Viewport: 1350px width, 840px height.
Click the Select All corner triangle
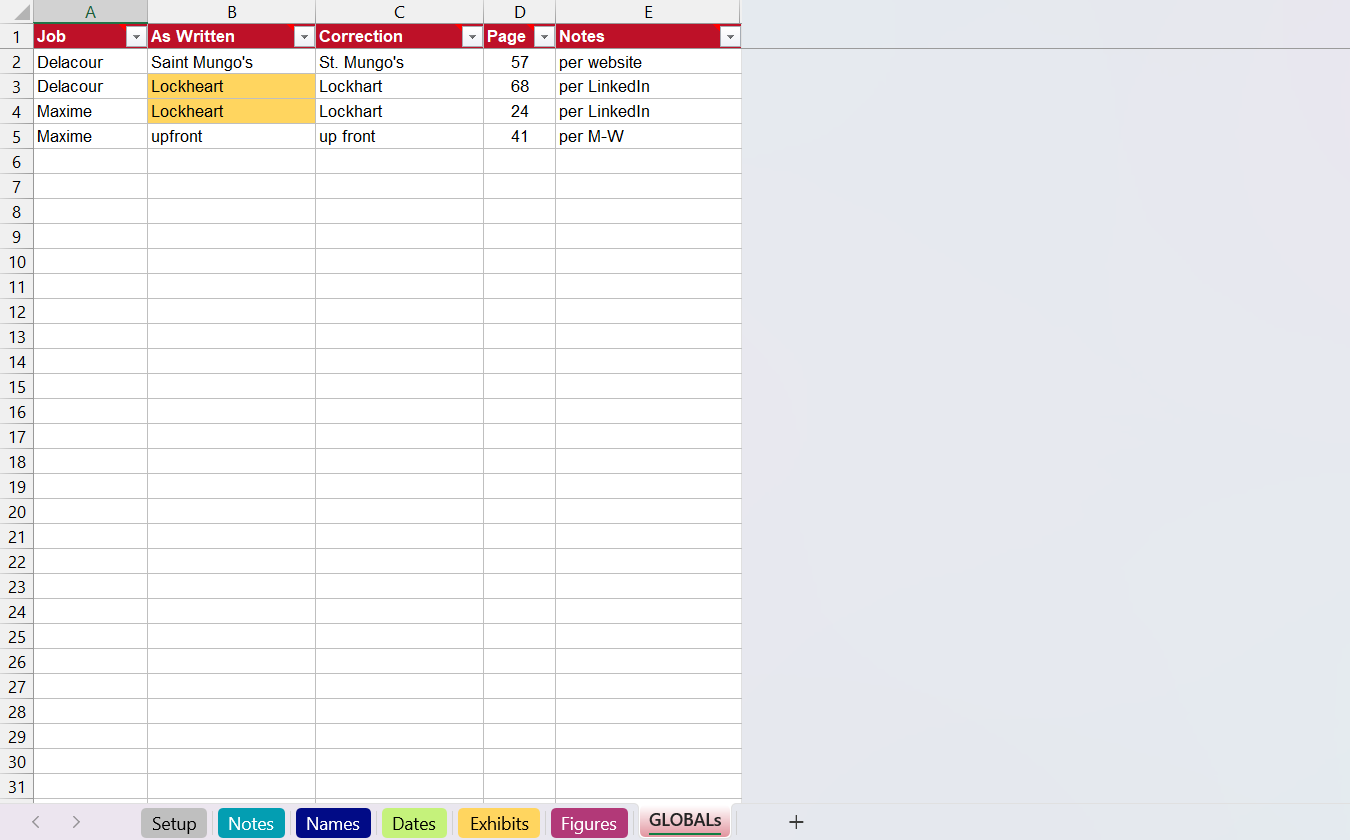(x=21, y=13)
